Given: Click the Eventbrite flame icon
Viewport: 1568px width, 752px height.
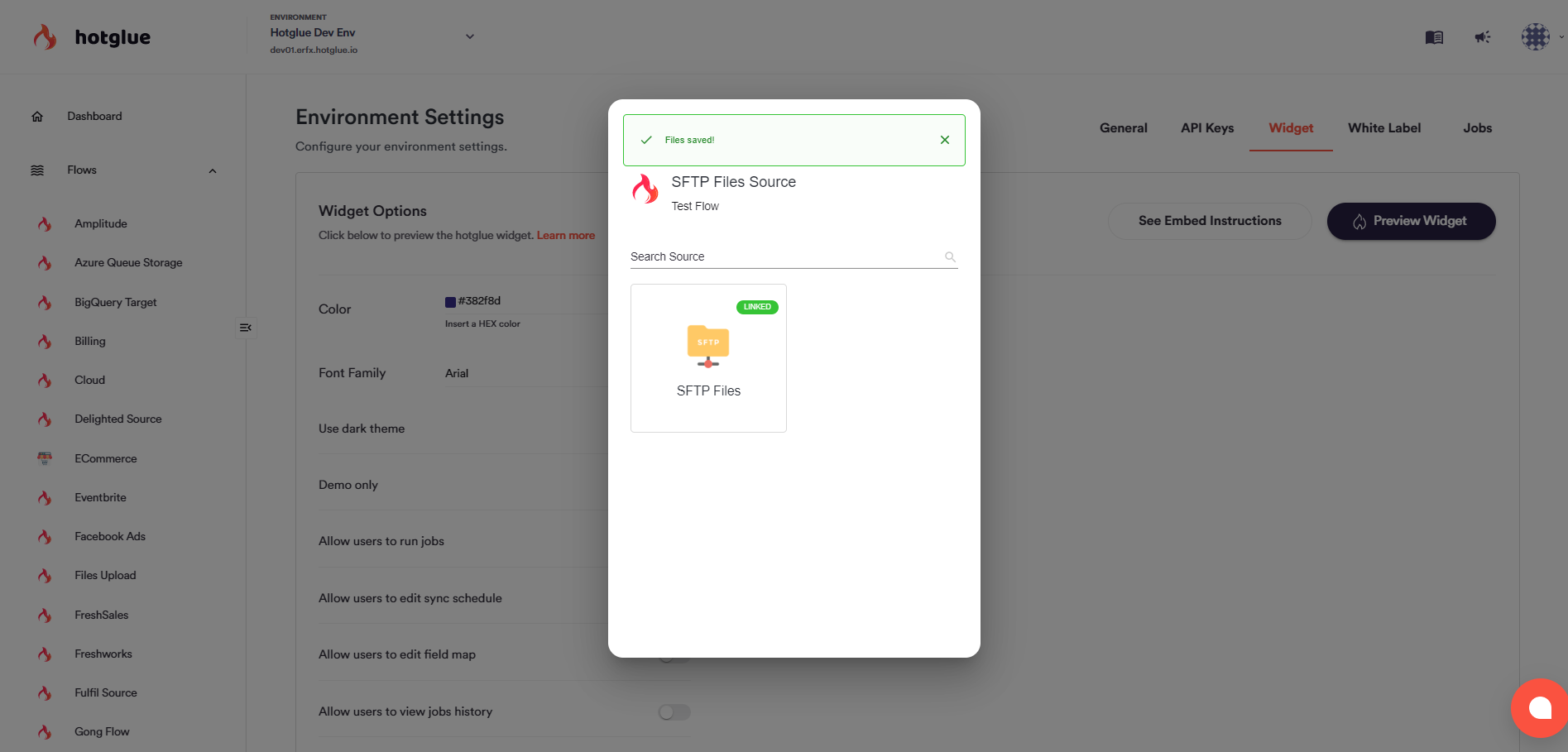Looking at the screenshot, I should (45, 498).
